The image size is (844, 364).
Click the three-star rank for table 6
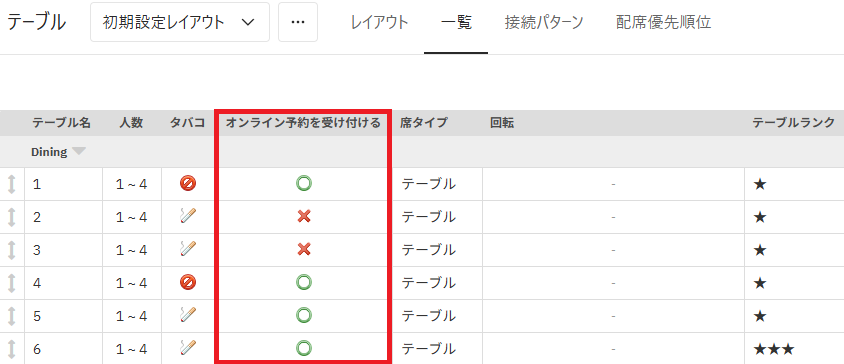pos(774,349)
